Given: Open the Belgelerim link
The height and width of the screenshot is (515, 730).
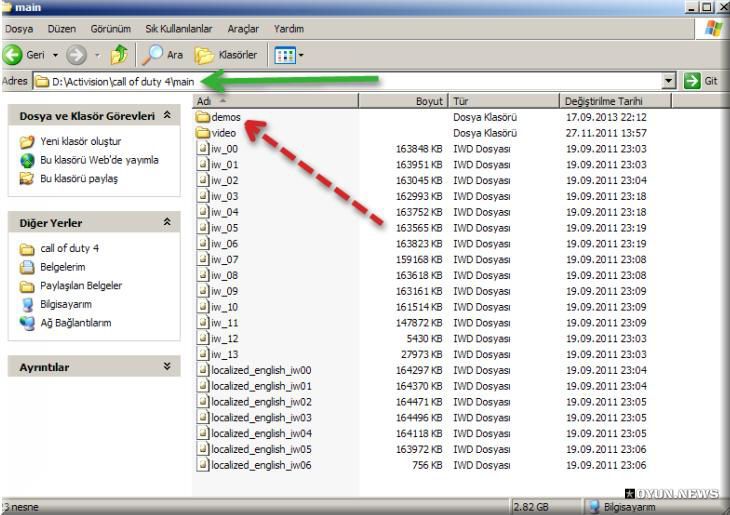Looking at the screenshot, I should pyautogui.click(x=62, y=267).
